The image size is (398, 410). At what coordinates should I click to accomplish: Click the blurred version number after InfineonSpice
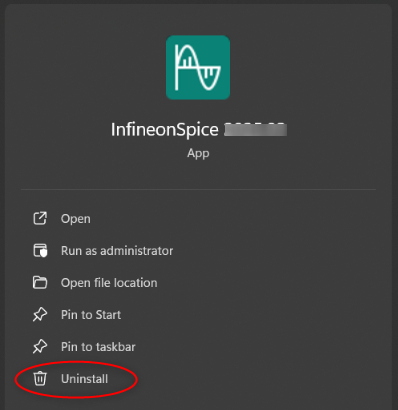255,129
